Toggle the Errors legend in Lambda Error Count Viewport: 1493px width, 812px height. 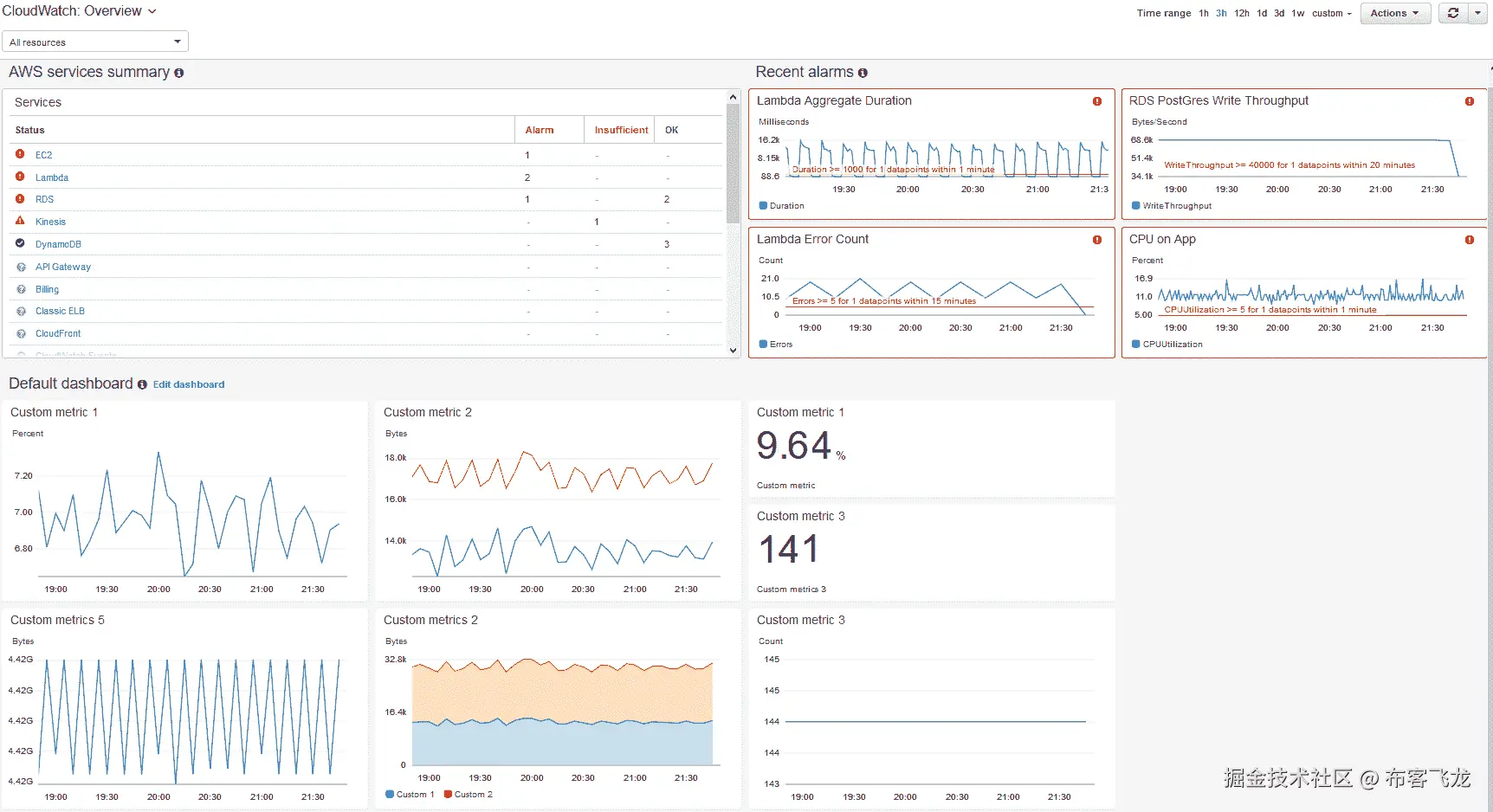[776, 345]
